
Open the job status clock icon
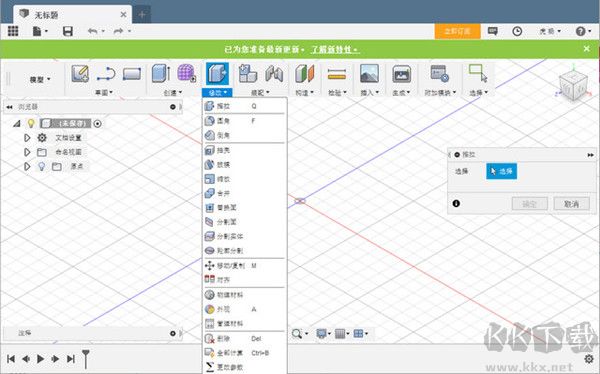coord(517,31)
